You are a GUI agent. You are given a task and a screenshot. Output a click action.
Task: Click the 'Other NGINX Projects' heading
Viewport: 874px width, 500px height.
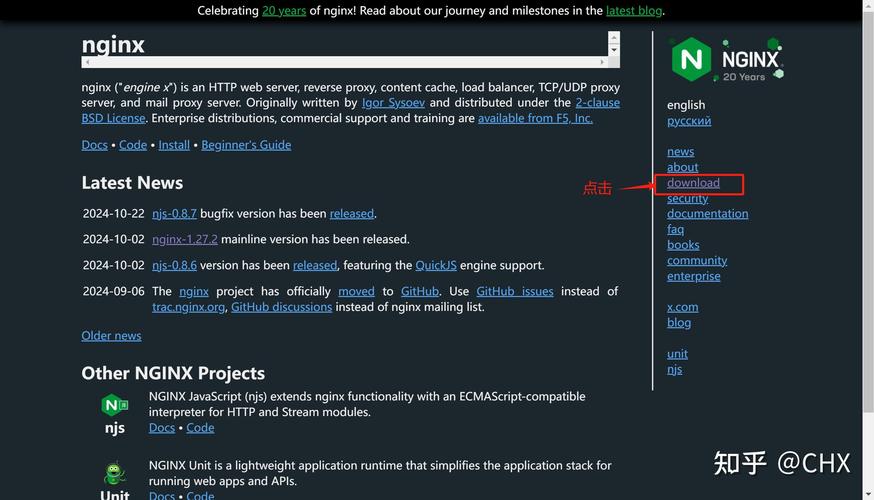pyautogui.click(x=173, y=373)
